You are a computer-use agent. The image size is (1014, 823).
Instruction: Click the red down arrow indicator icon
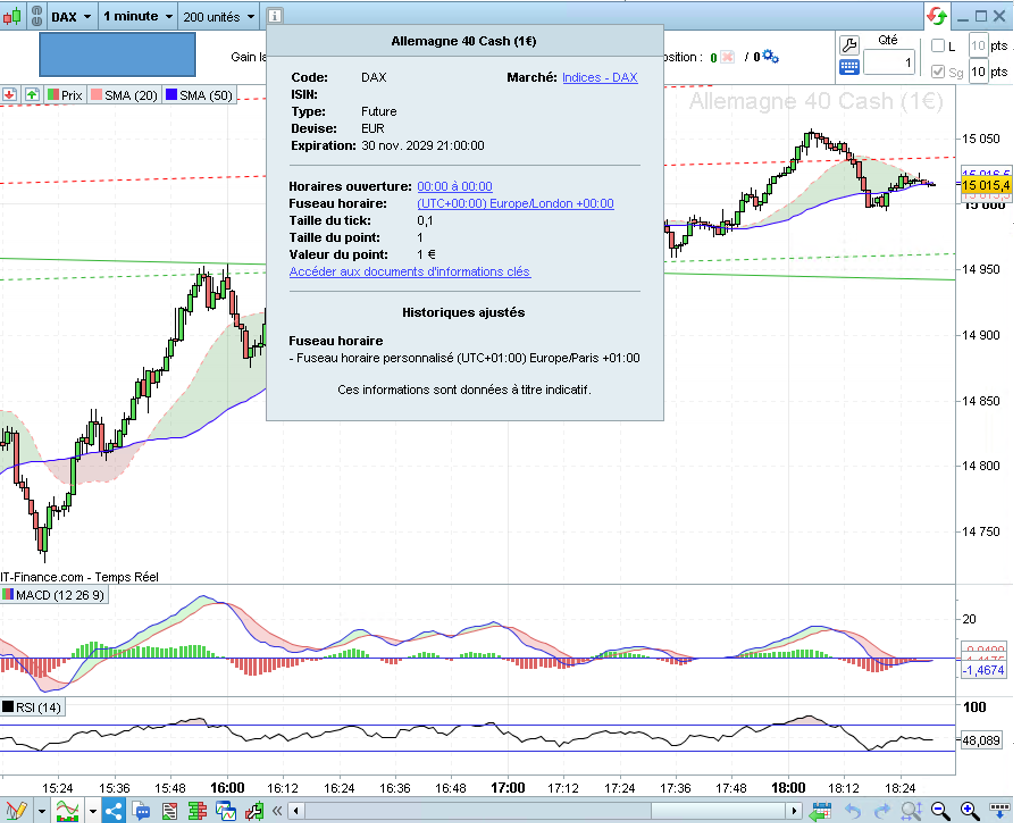point(9,95)
